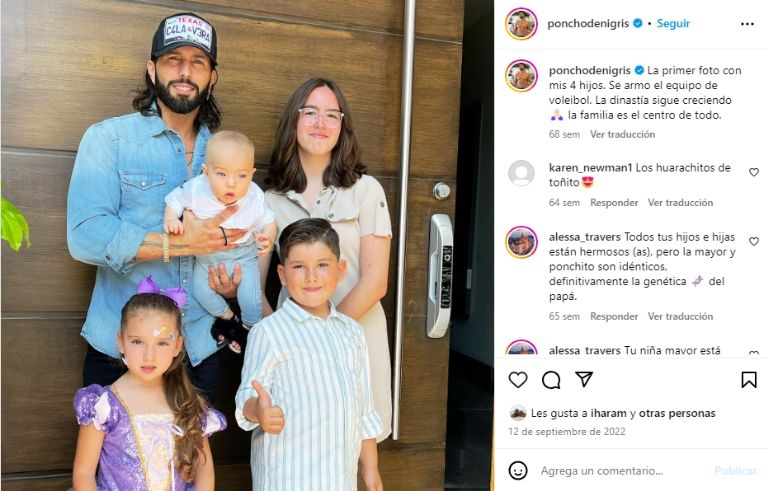Open the emoji picker smiley icon
This screenshot has height=491, width=768.
click(518, 470)
